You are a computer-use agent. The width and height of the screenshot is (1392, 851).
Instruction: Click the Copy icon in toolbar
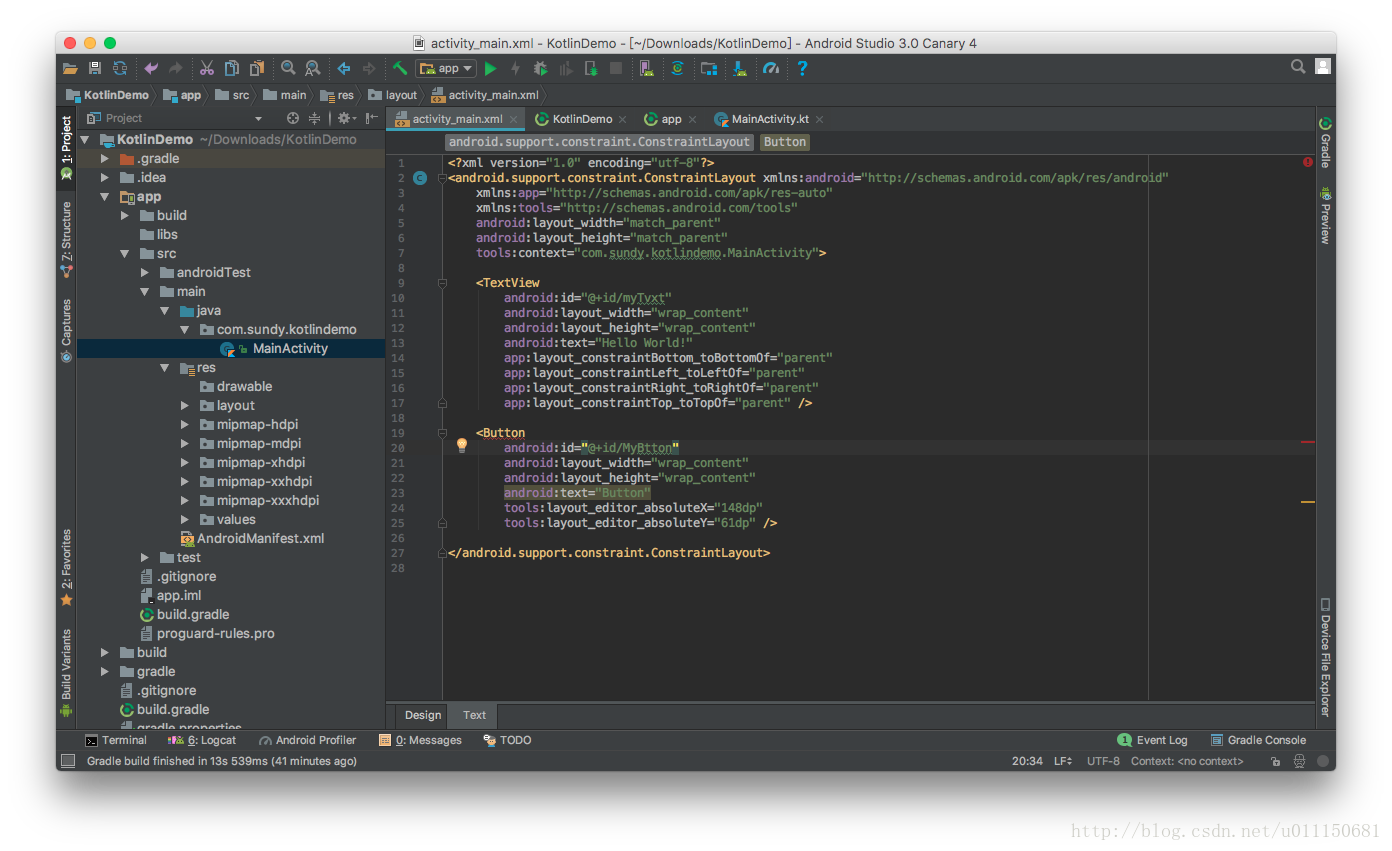pyautogui.click(x=232, y=69)
